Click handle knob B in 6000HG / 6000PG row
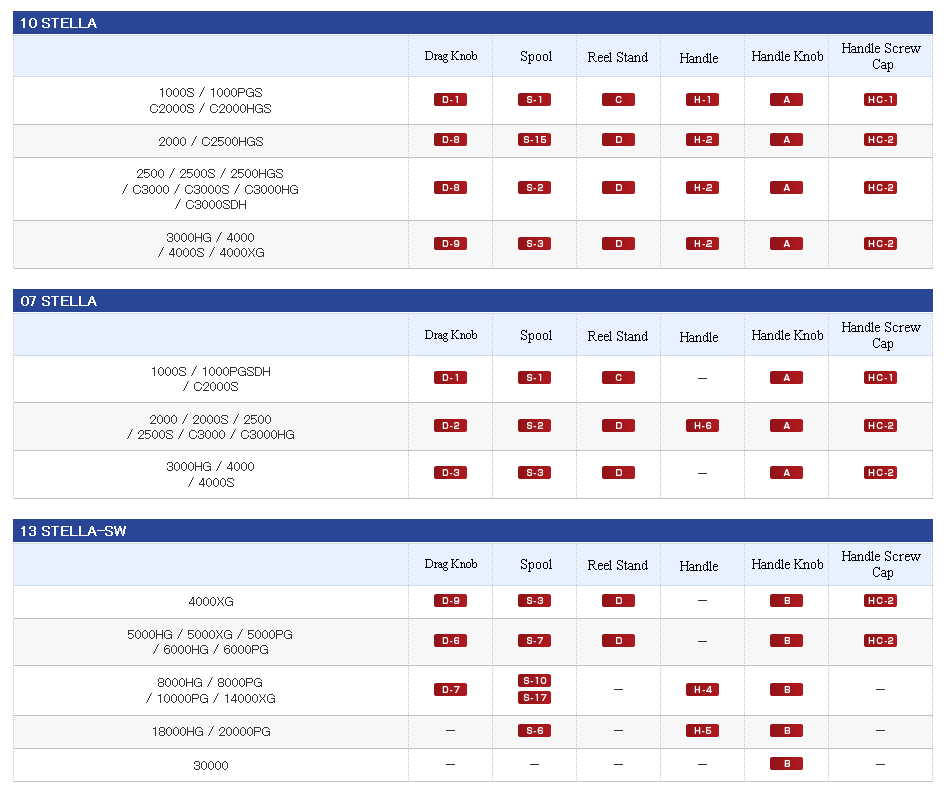Image resolution: width=946 pixels, height=794 pixels. (x=786, y=641)
